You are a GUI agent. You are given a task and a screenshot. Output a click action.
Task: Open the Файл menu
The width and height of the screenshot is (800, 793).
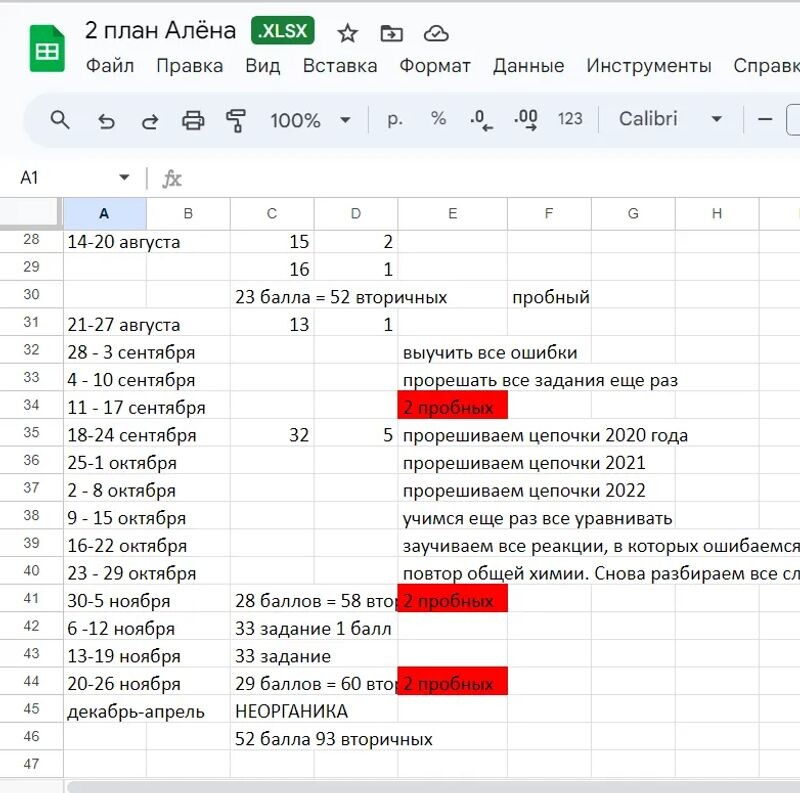(109, 66)
